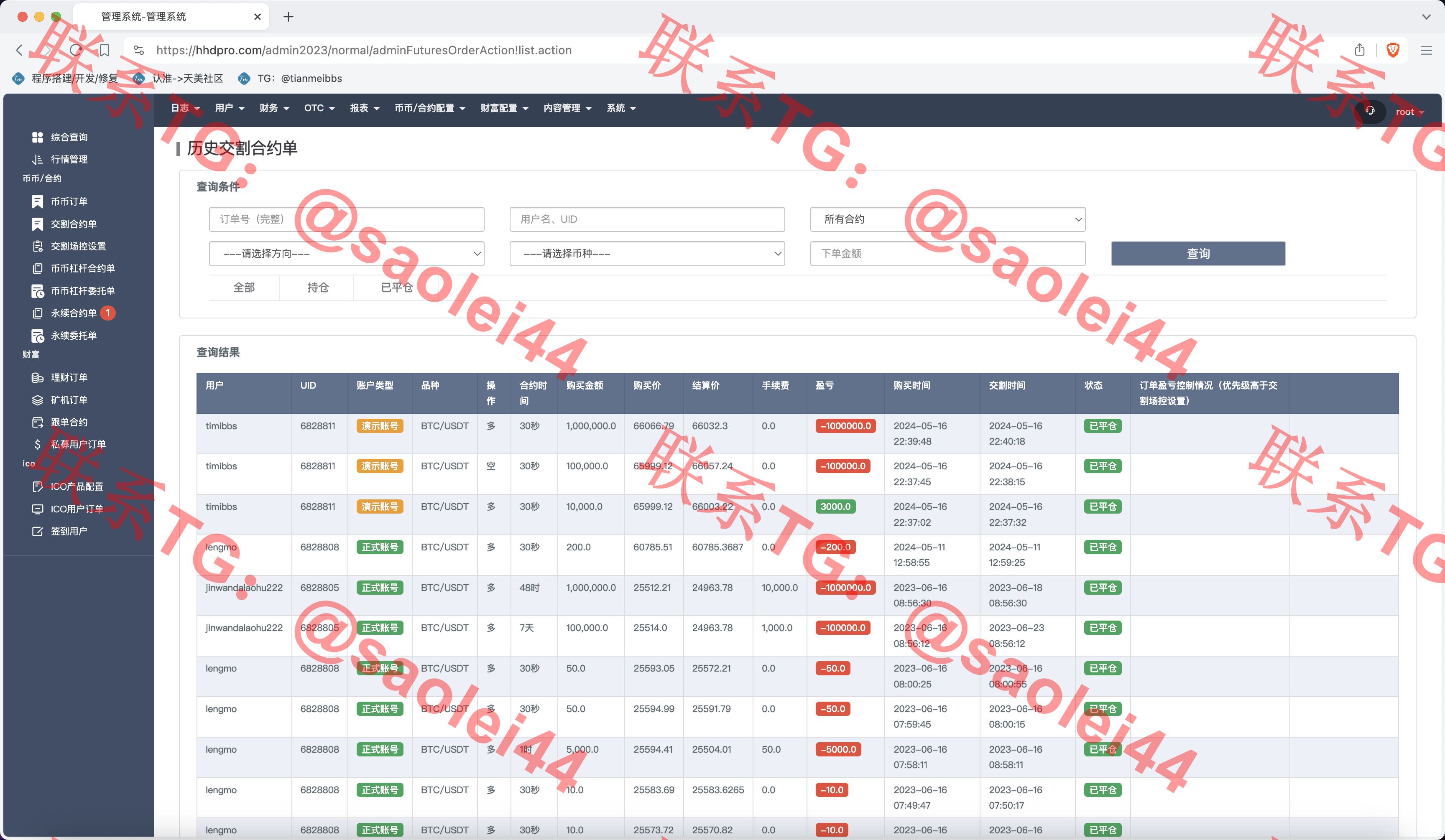Click the 永续合约单 sidebar icon
This screenshot has width=1445, height=840.
point(37,313)
